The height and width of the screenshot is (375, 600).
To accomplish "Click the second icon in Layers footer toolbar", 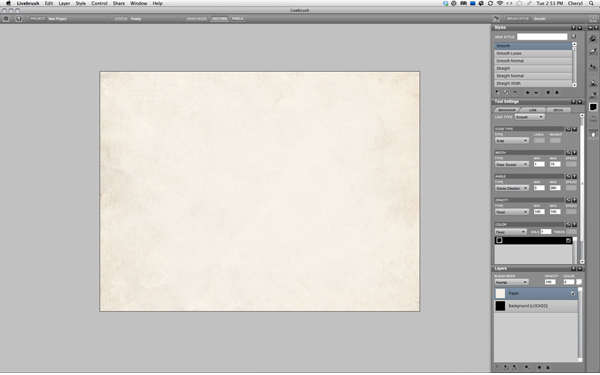I will click(506, 367).
